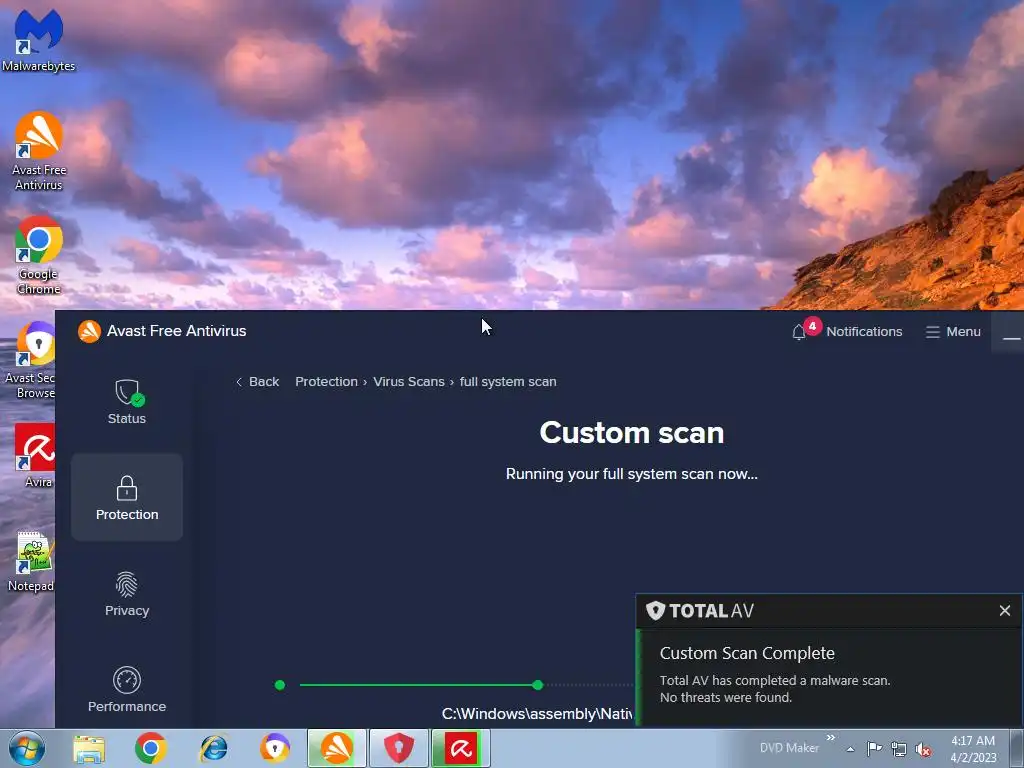Click Running your full system scan text
This screenshot has width=1024, height=768.
point(632,474)
